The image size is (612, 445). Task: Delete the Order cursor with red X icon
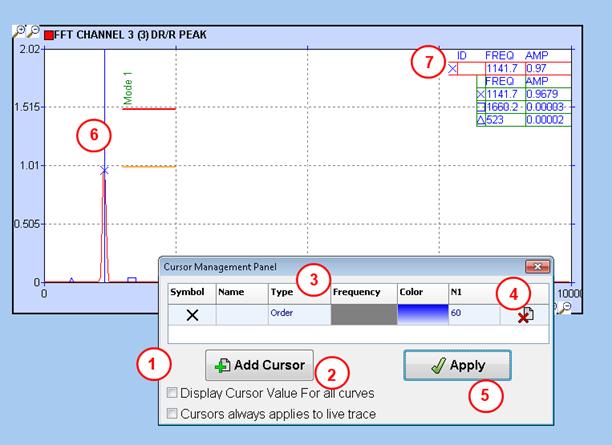(x=525, y=315)
